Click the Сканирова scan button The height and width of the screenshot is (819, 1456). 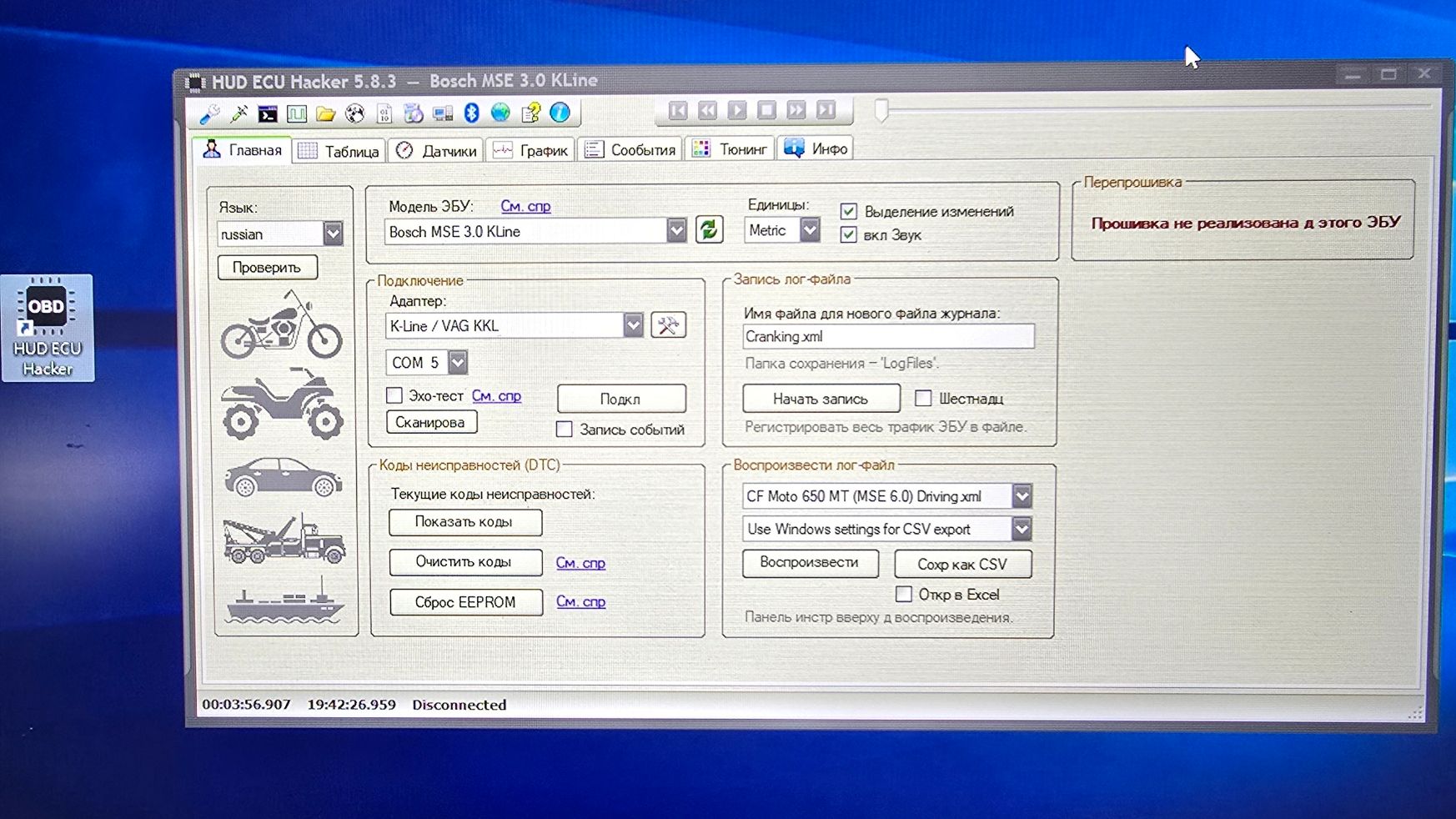coord(431,422)
